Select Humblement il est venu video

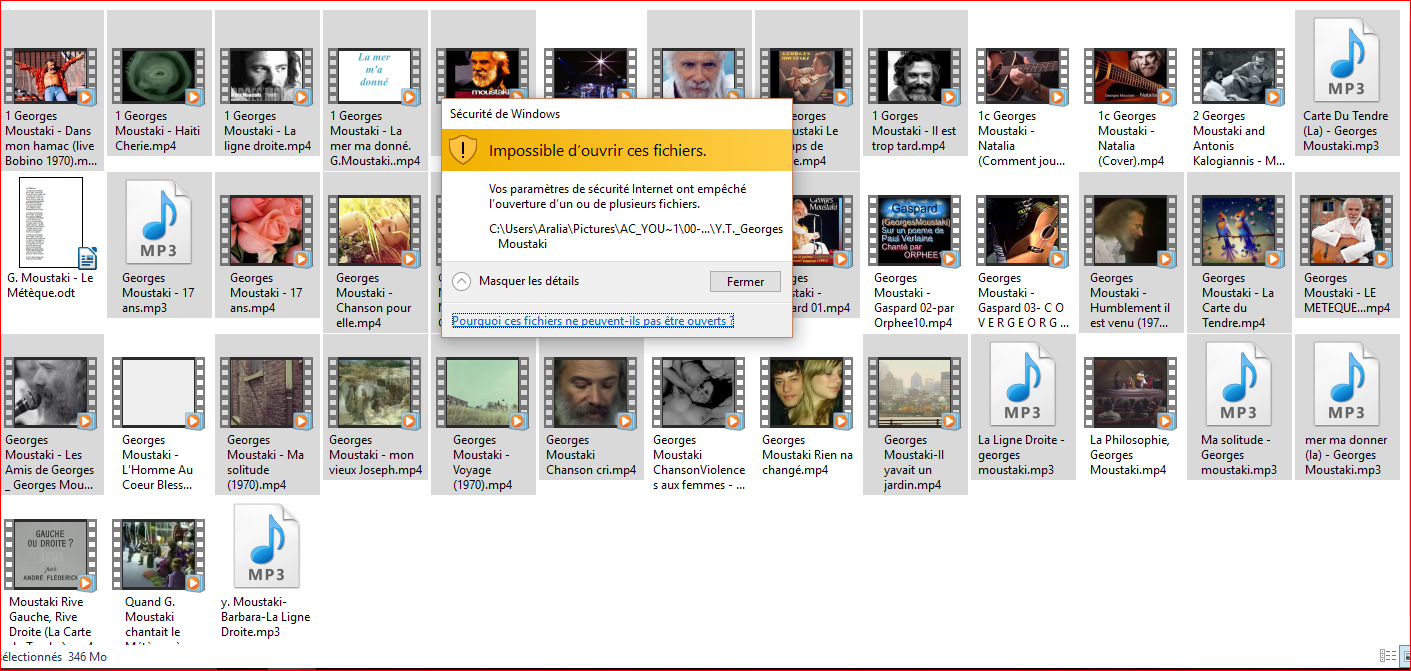(1130, 231)
